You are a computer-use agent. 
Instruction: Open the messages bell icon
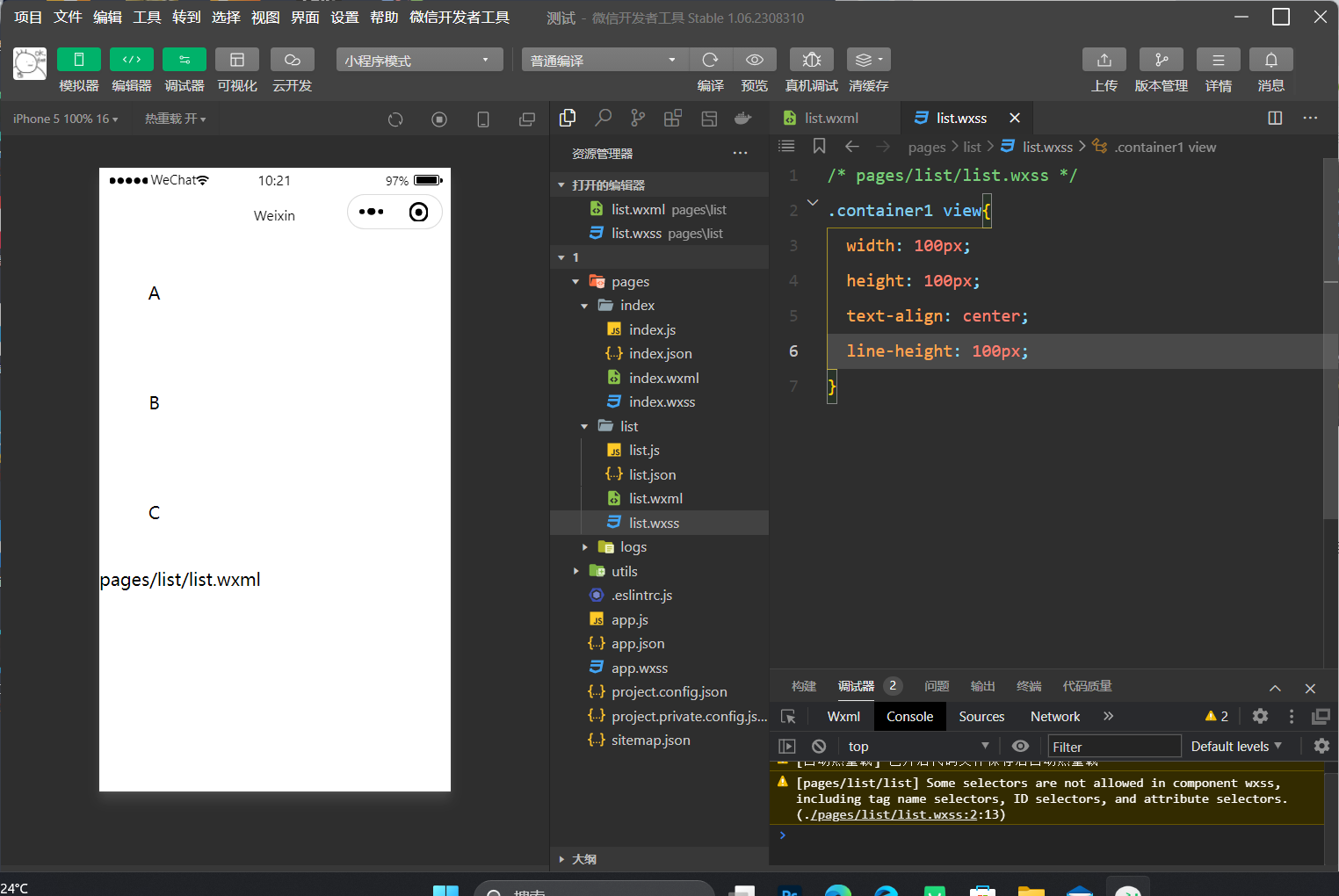point(1271,60)
